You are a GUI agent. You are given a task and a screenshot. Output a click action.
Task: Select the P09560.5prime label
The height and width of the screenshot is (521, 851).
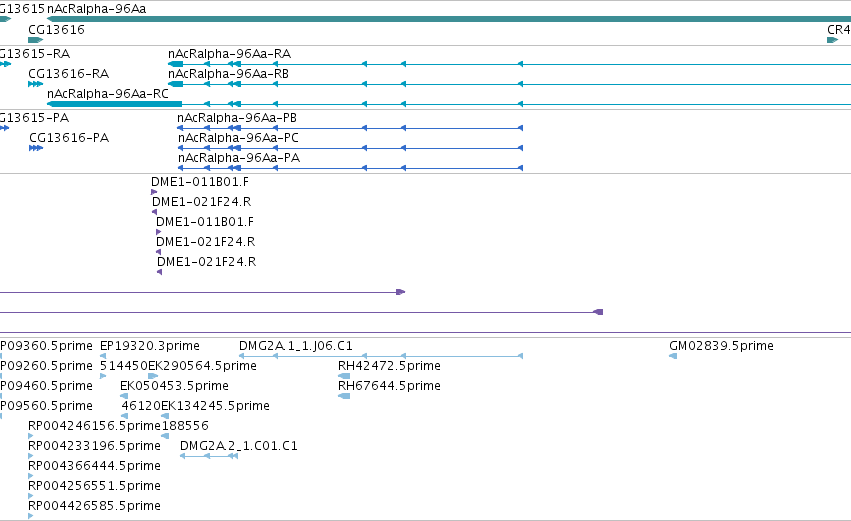coord(46,406)
